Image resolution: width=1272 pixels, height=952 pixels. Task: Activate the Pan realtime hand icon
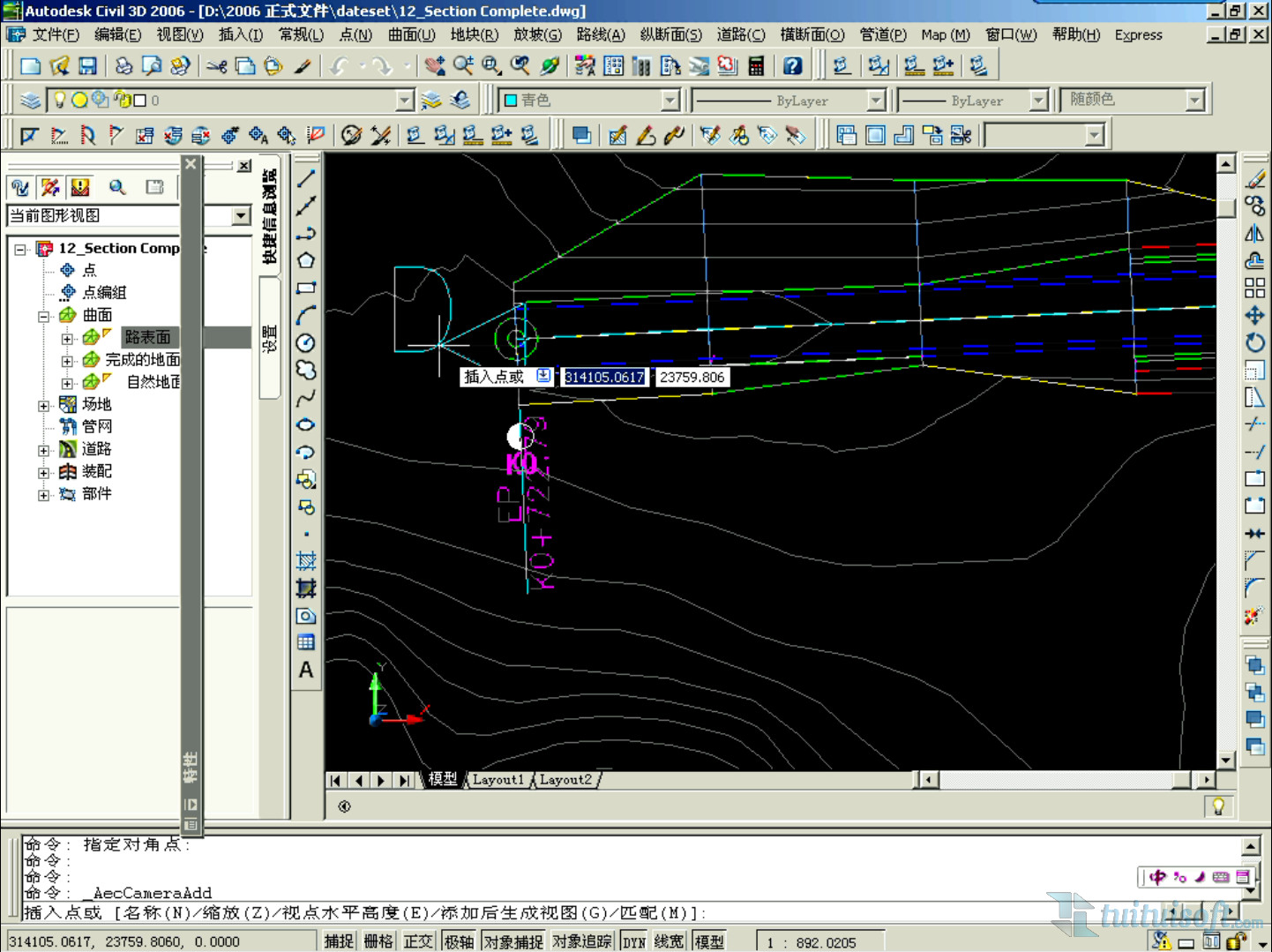pyautogui.click(x=434, y=66)
